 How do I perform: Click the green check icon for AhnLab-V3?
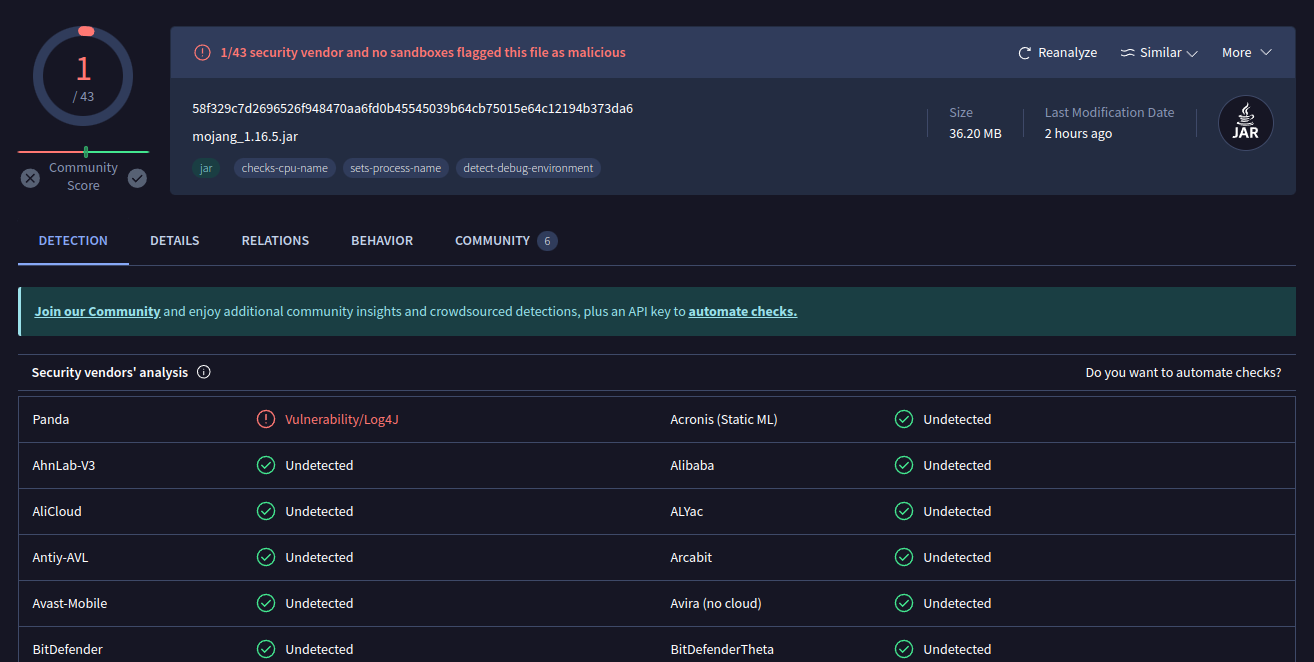(x=266, y=465)
